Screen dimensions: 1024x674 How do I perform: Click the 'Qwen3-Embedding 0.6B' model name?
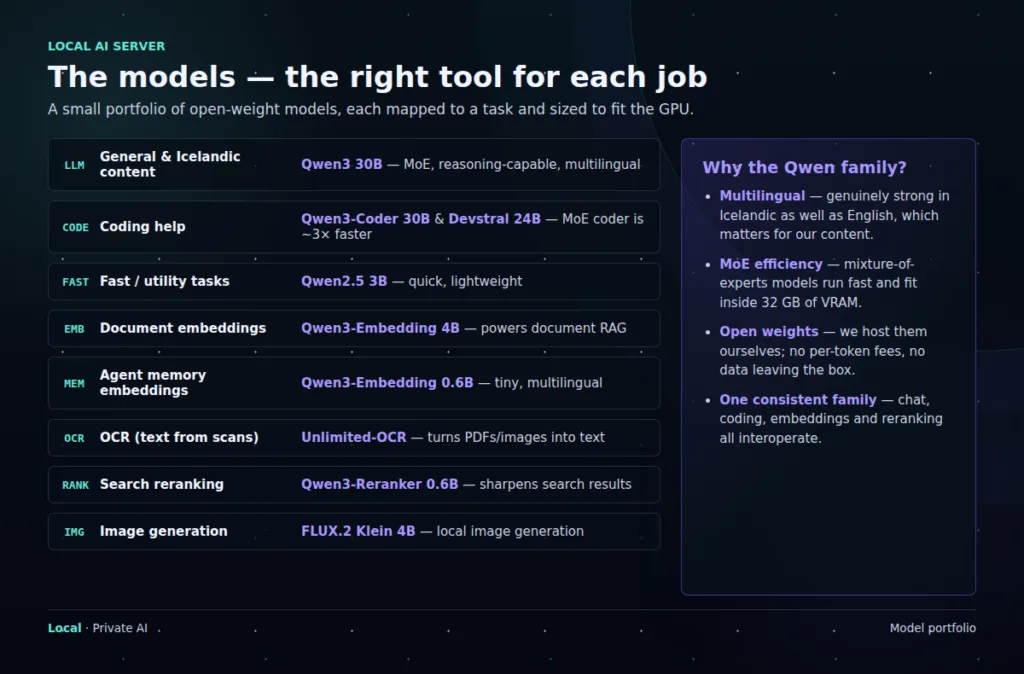(387, 383)
